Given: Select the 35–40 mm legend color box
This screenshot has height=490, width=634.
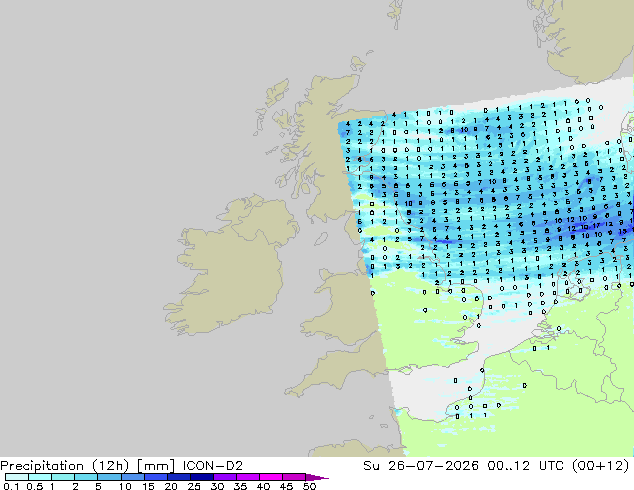Looking at the screenshot, I should 247,477.
